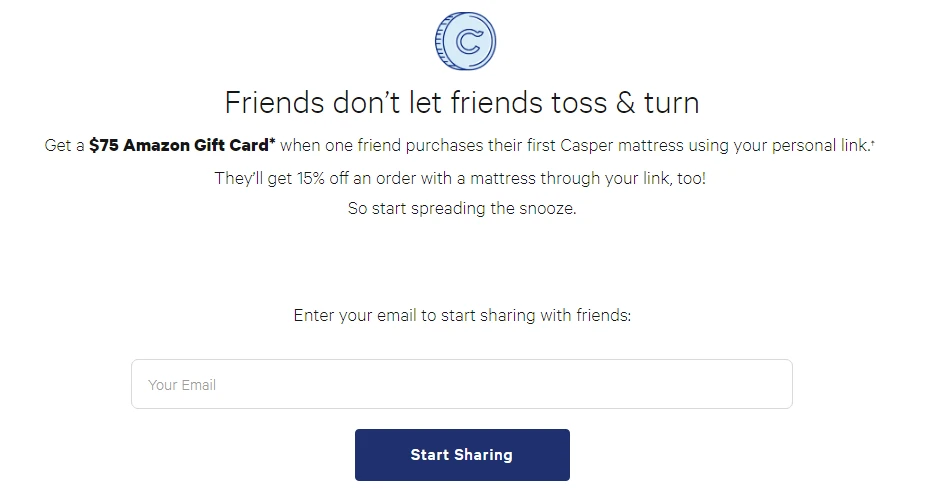Click the "Your Email" placeholder text

[x=182, y=385]
